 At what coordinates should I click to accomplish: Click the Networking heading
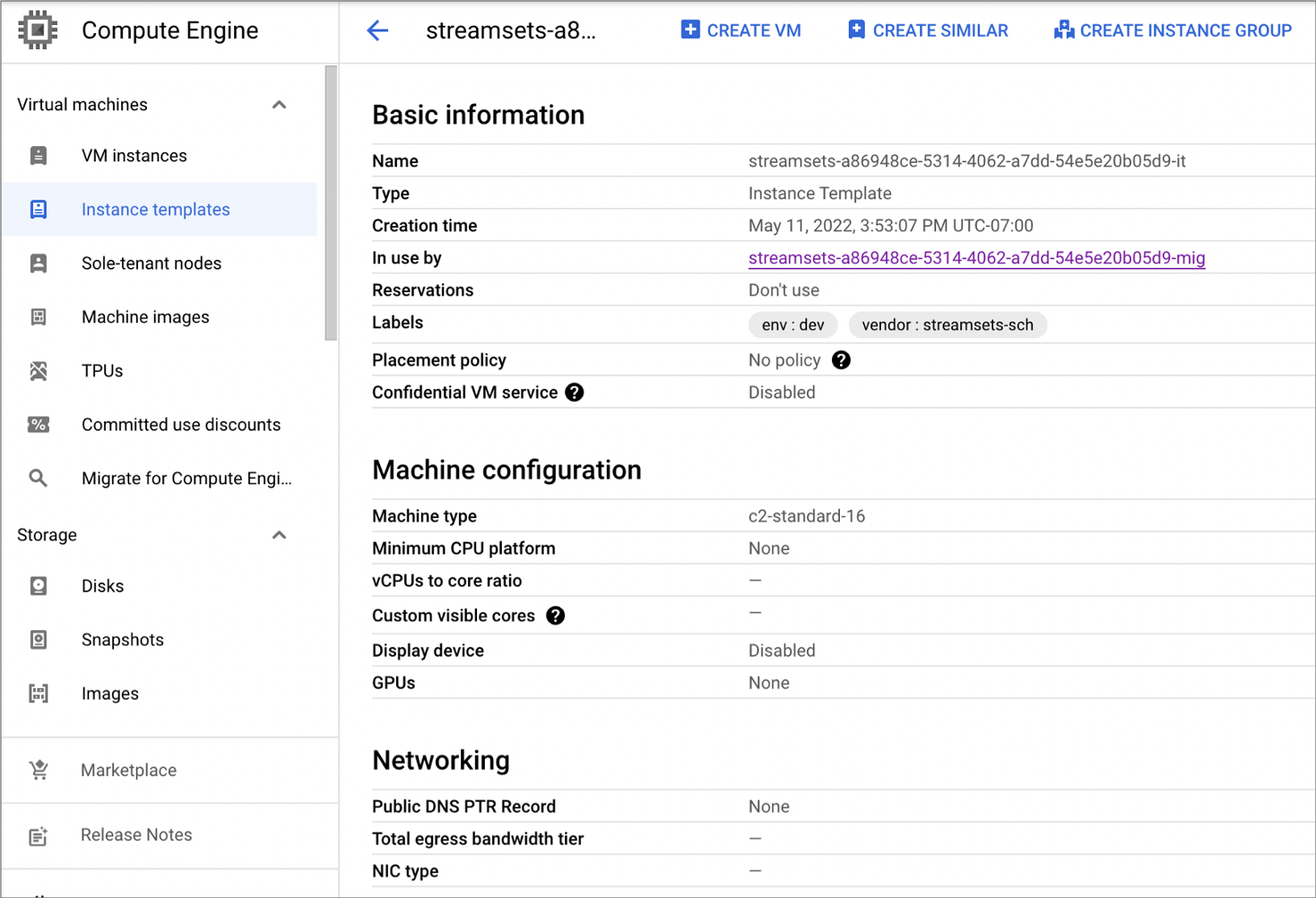441,761
